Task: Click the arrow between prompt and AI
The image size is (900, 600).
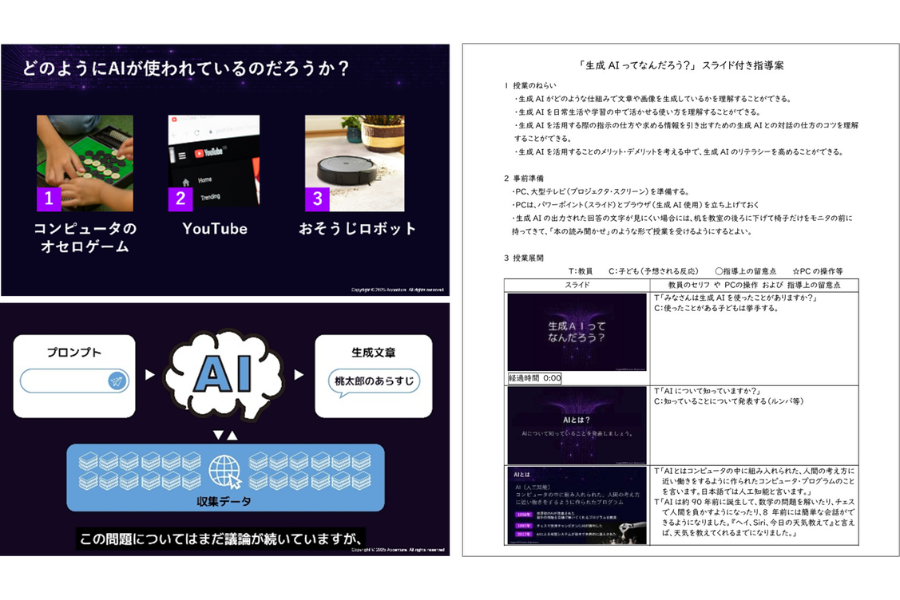Action: point(151,374)
